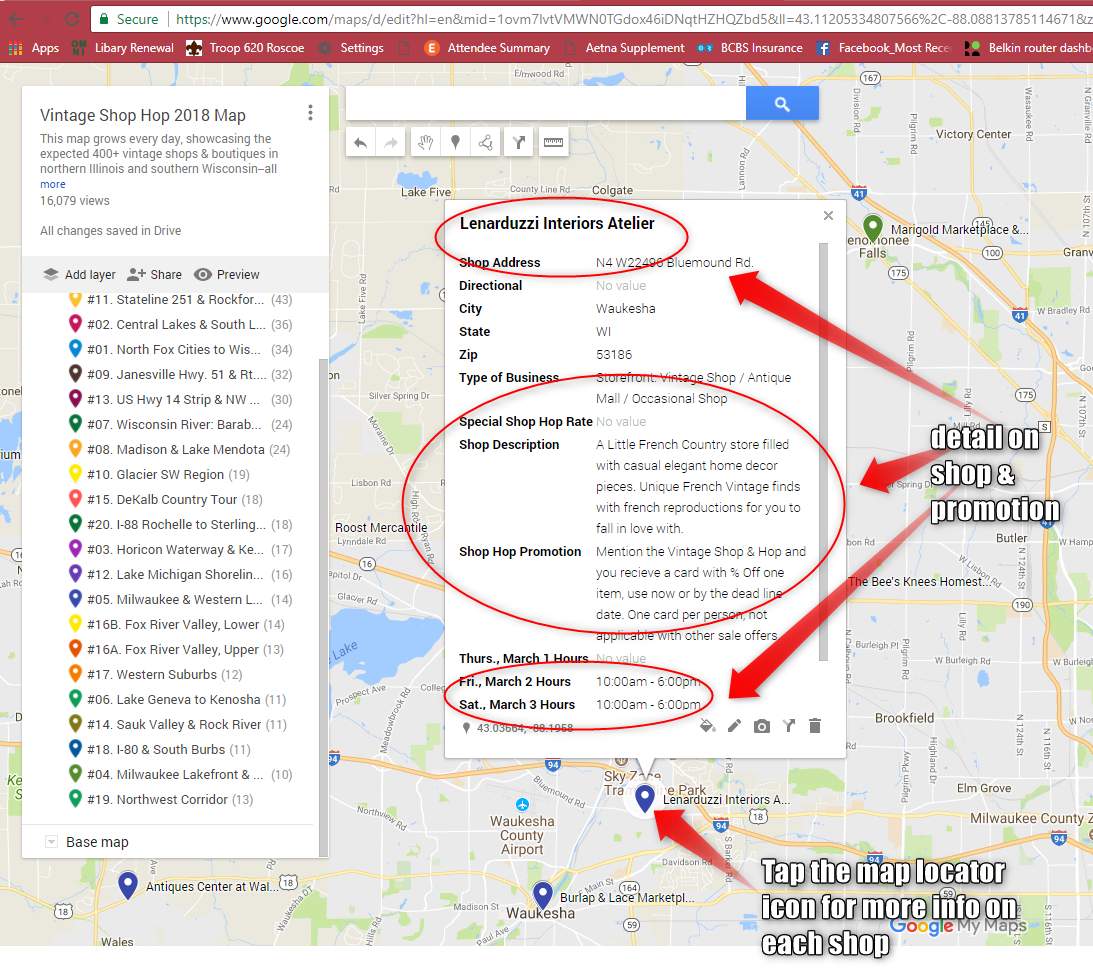This screenshot has height=978, width=1093.
Task: Close the Lenarduzzi Interiors info window
Action: tap(828, 215)
